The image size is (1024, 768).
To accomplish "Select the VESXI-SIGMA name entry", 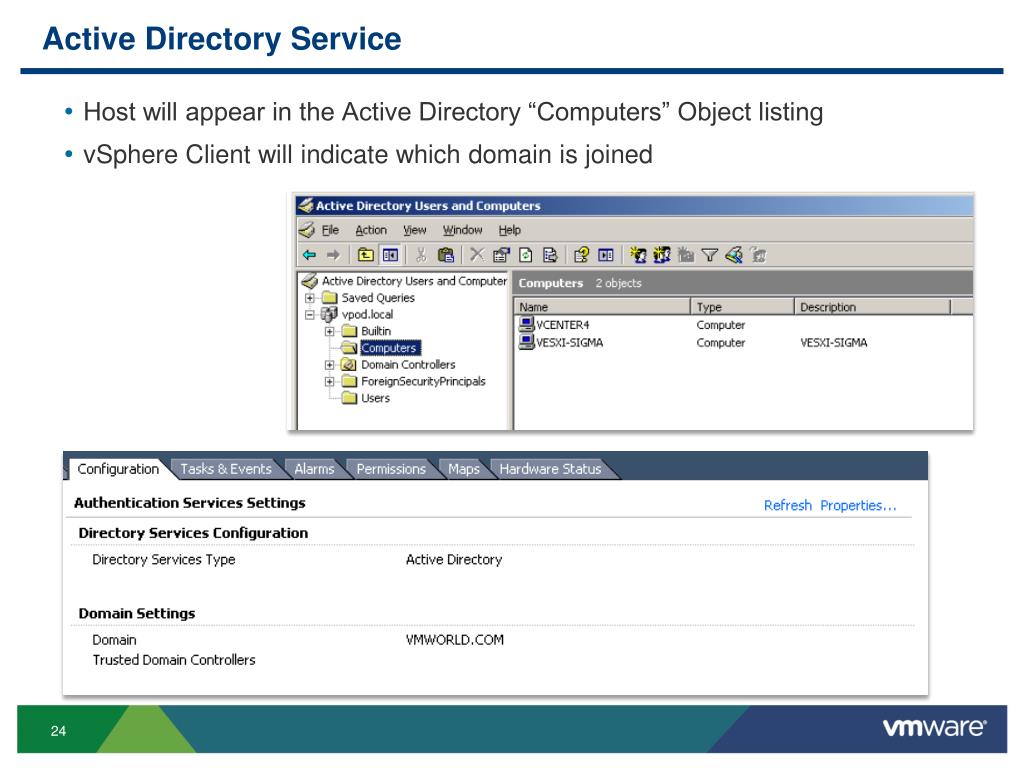I will [x=569, y=342].
